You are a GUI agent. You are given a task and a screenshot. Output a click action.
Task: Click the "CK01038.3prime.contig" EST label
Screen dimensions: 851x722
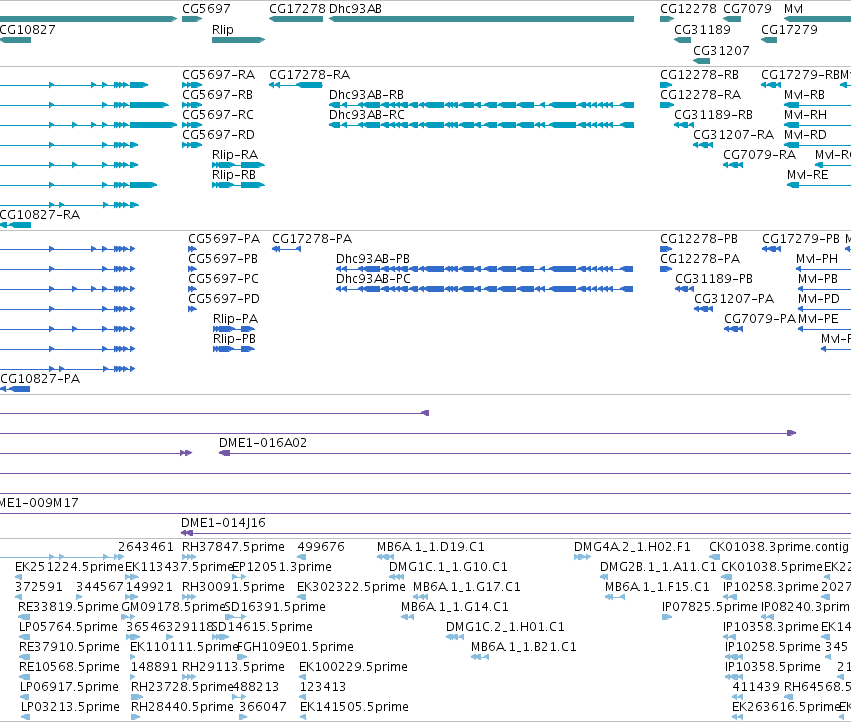[779, 546]
